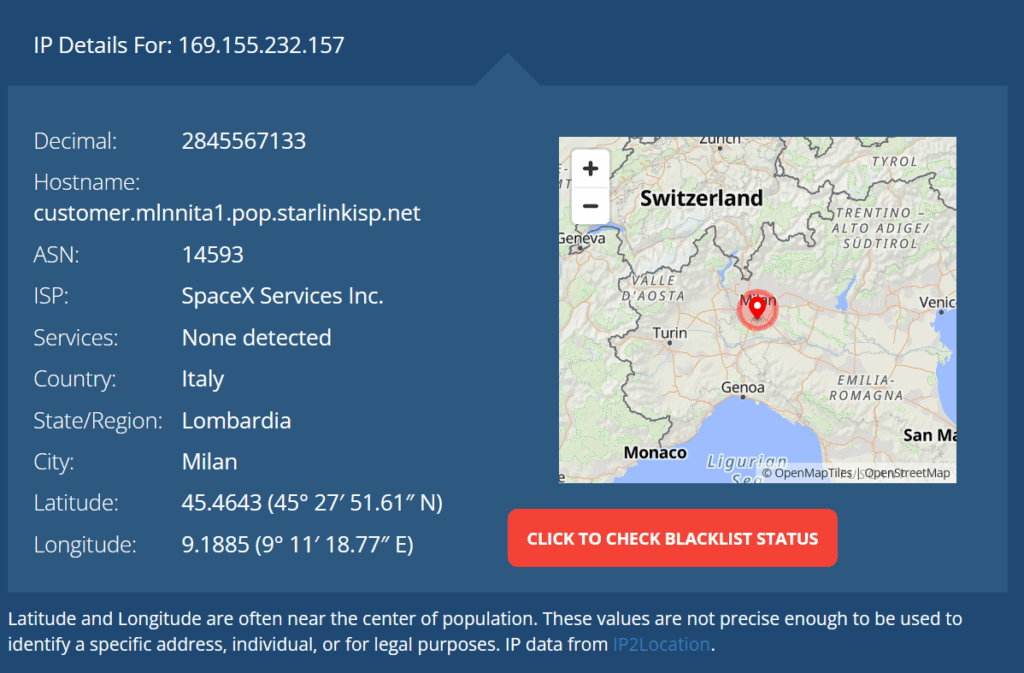
Task: Click the Emilia-Romagna region label on map
Action: pos(865,388)
